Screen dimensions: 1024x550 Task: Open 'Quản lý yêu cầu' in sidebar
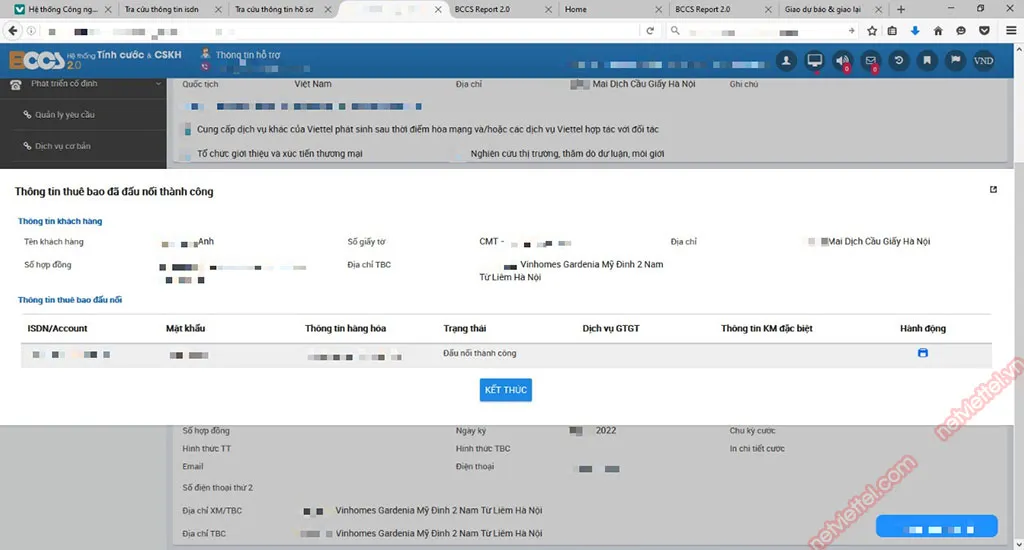click(x=64, y=115)
